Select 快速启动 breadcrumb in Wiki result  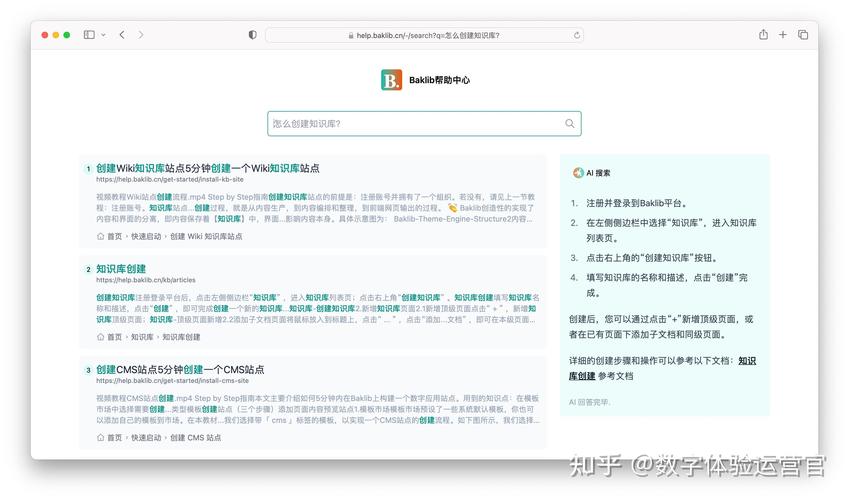146,236
